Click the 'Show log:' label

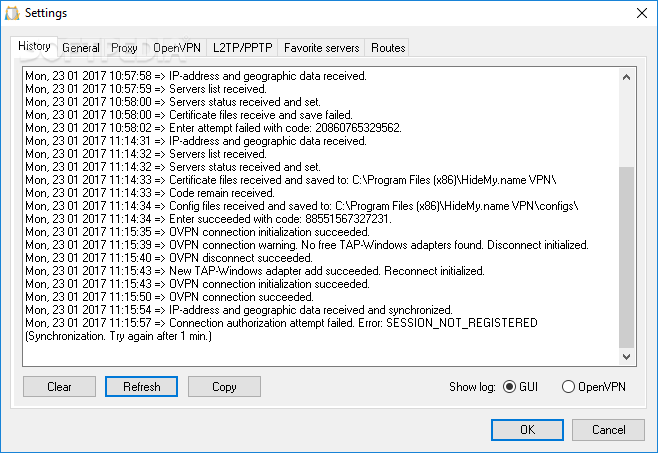(x=472, y=387)
